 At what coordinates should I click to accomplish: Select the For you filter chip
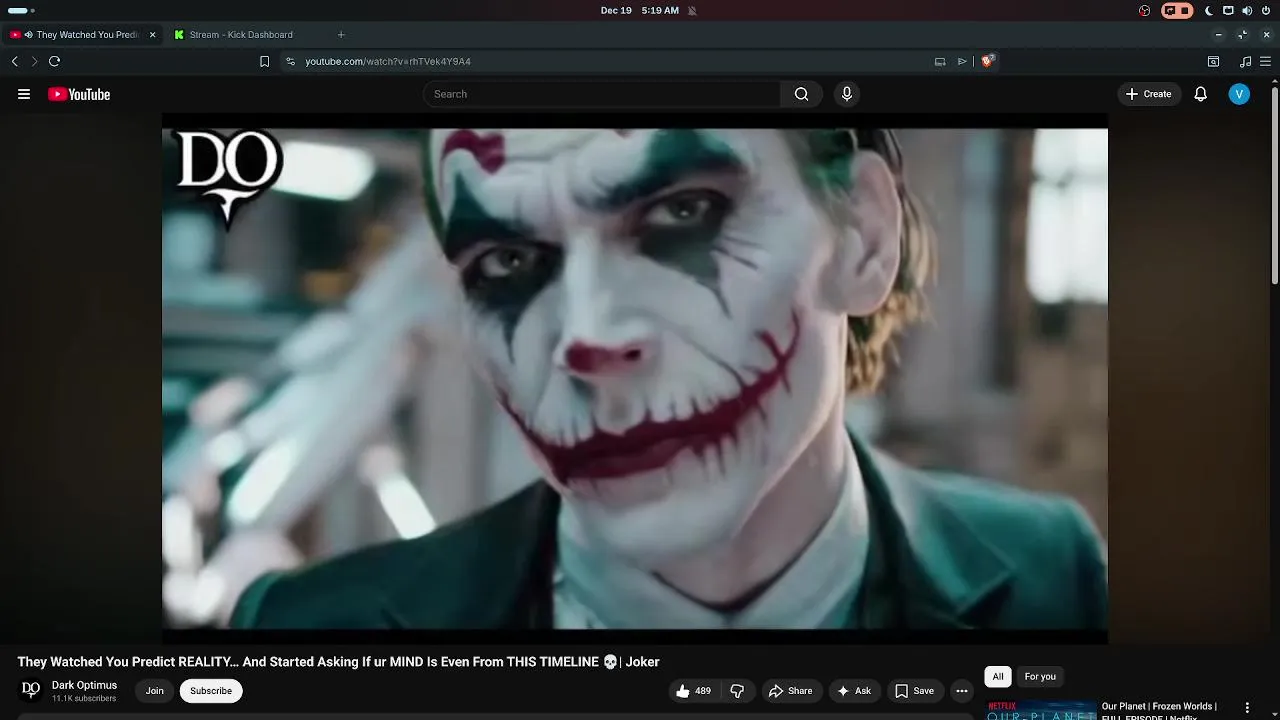(x=1040, y=677)
